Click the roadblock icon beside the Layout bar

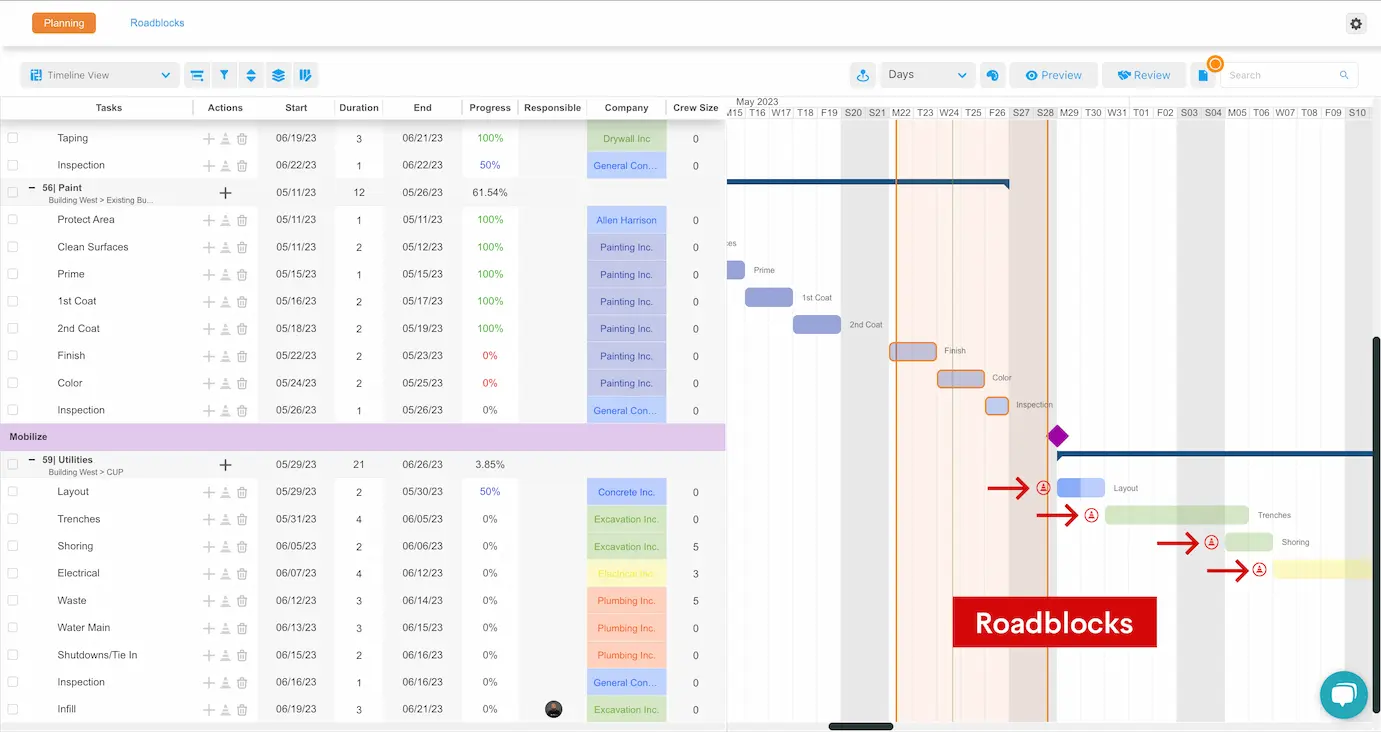[x=1043, y=488]
